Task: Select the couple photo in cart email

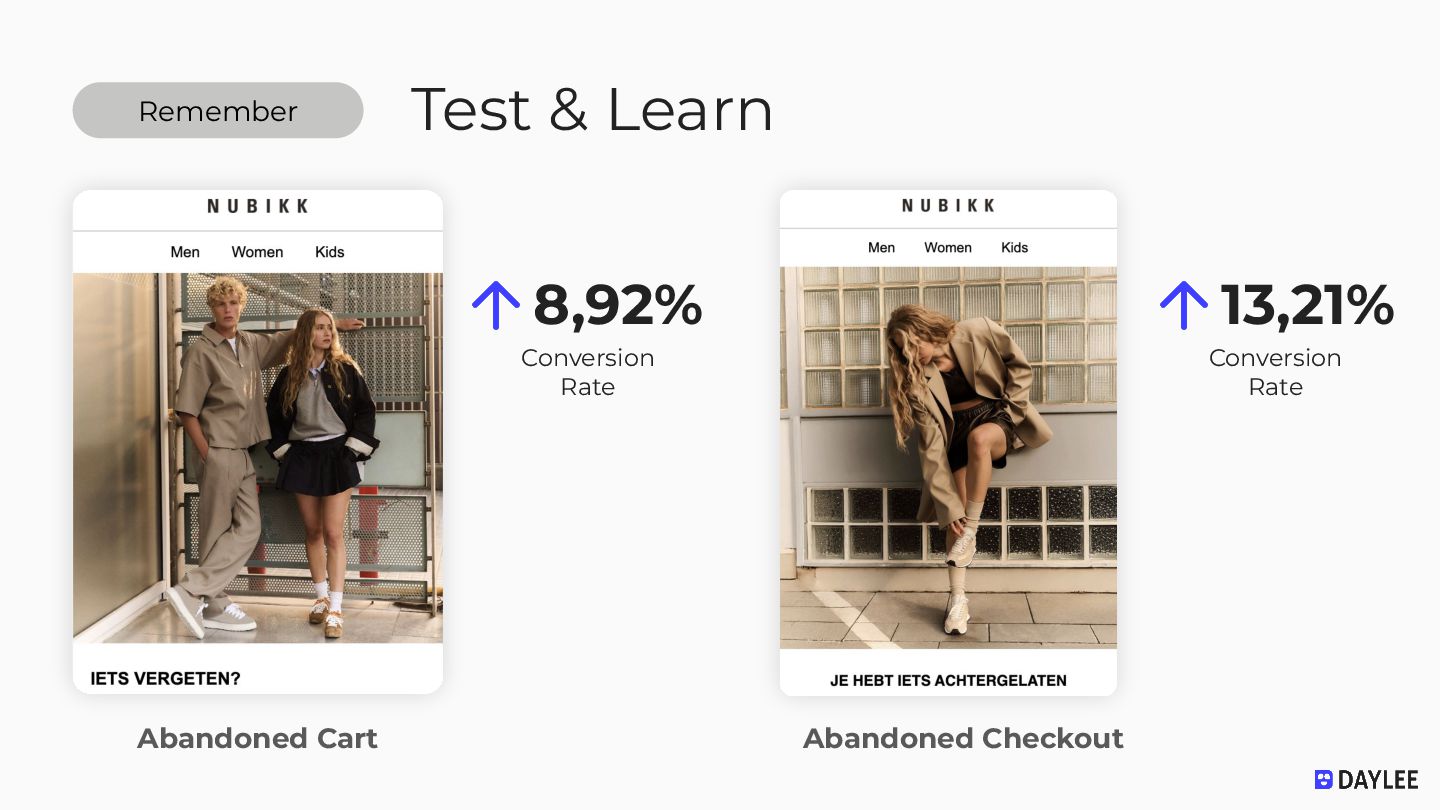Action: coord(258,458)
